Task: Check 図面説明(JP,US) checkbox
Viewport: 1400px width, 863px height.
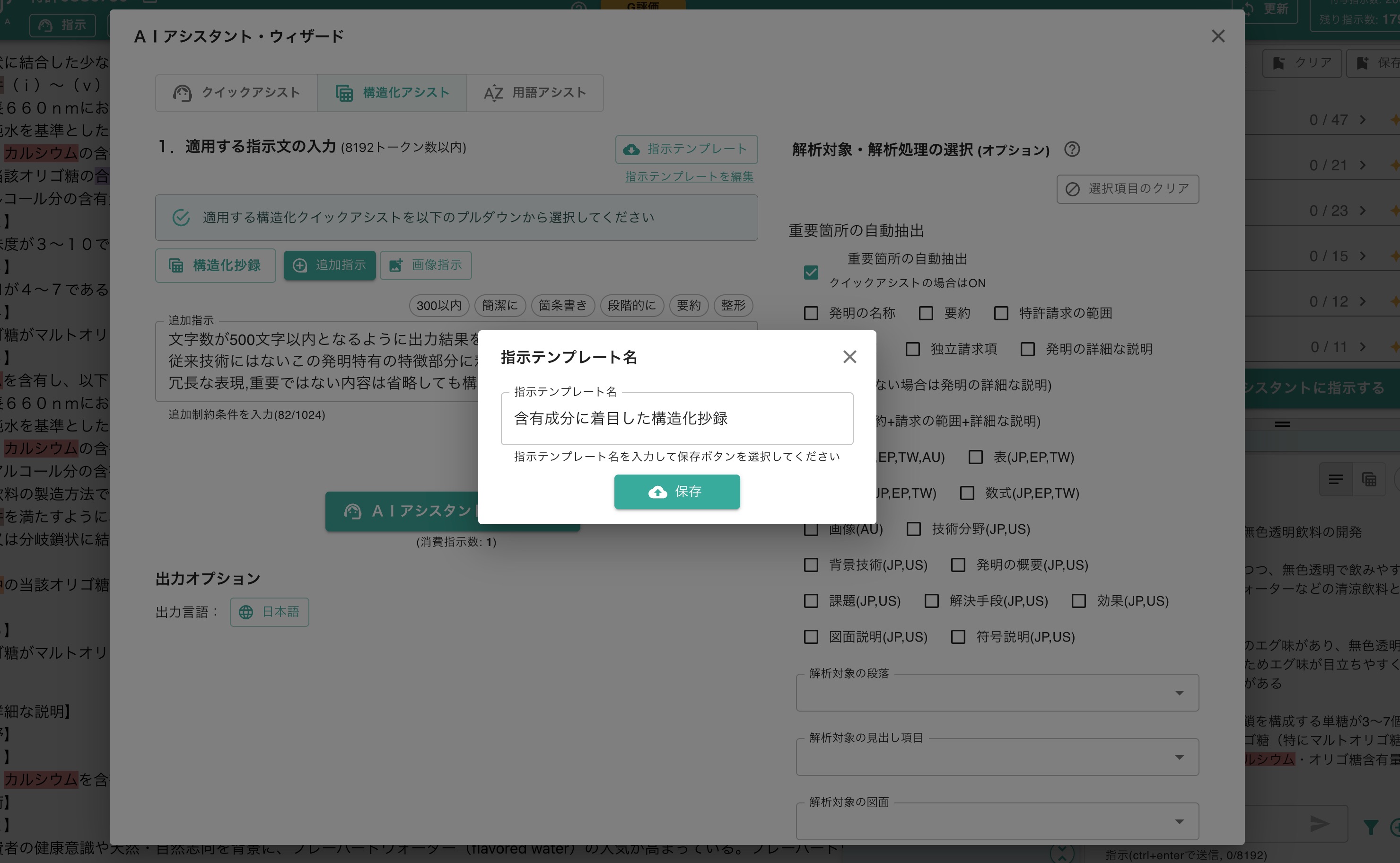Action: click(x=811, y=637)
